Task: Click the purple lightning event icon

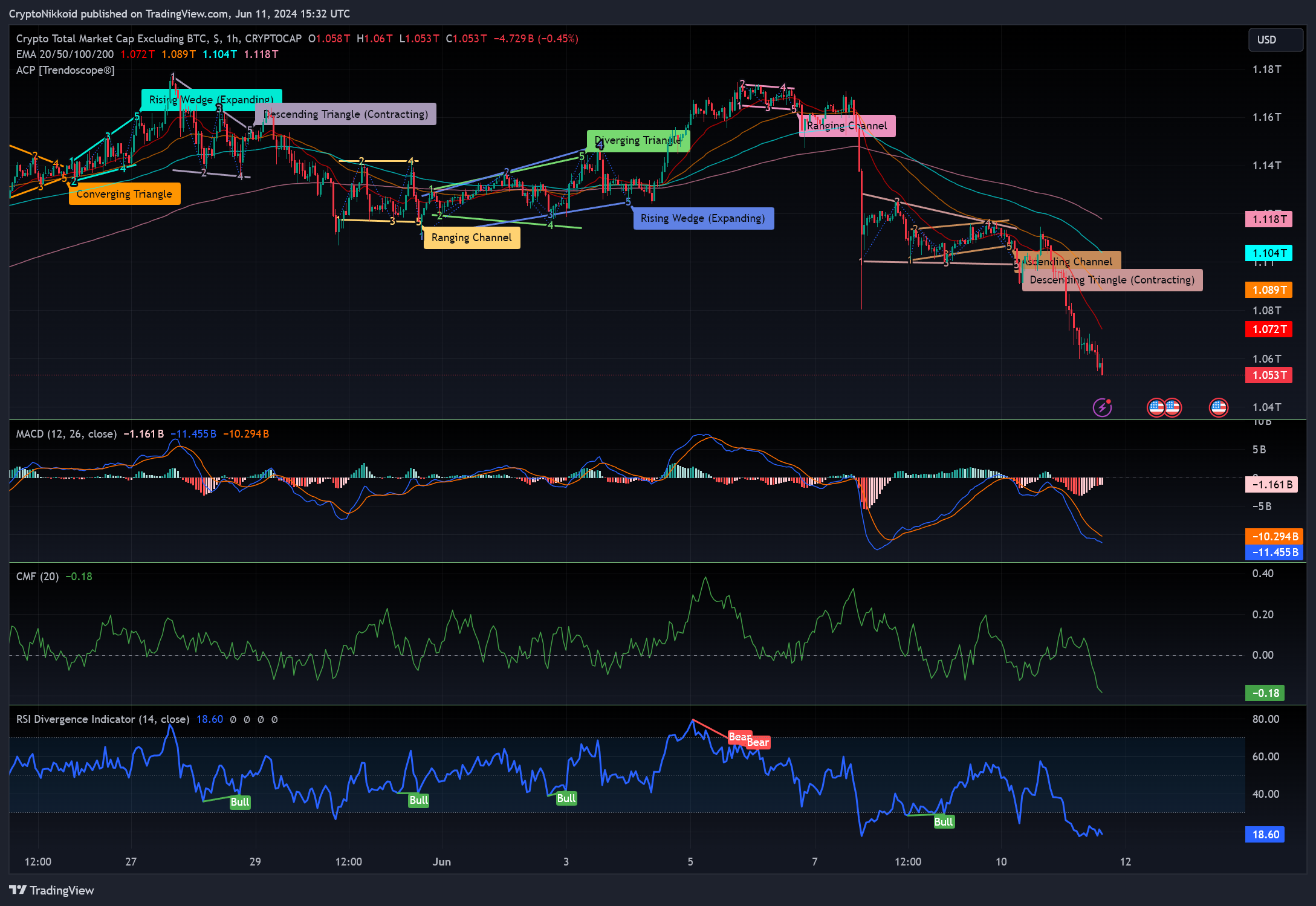Action: coord(1102,408)
